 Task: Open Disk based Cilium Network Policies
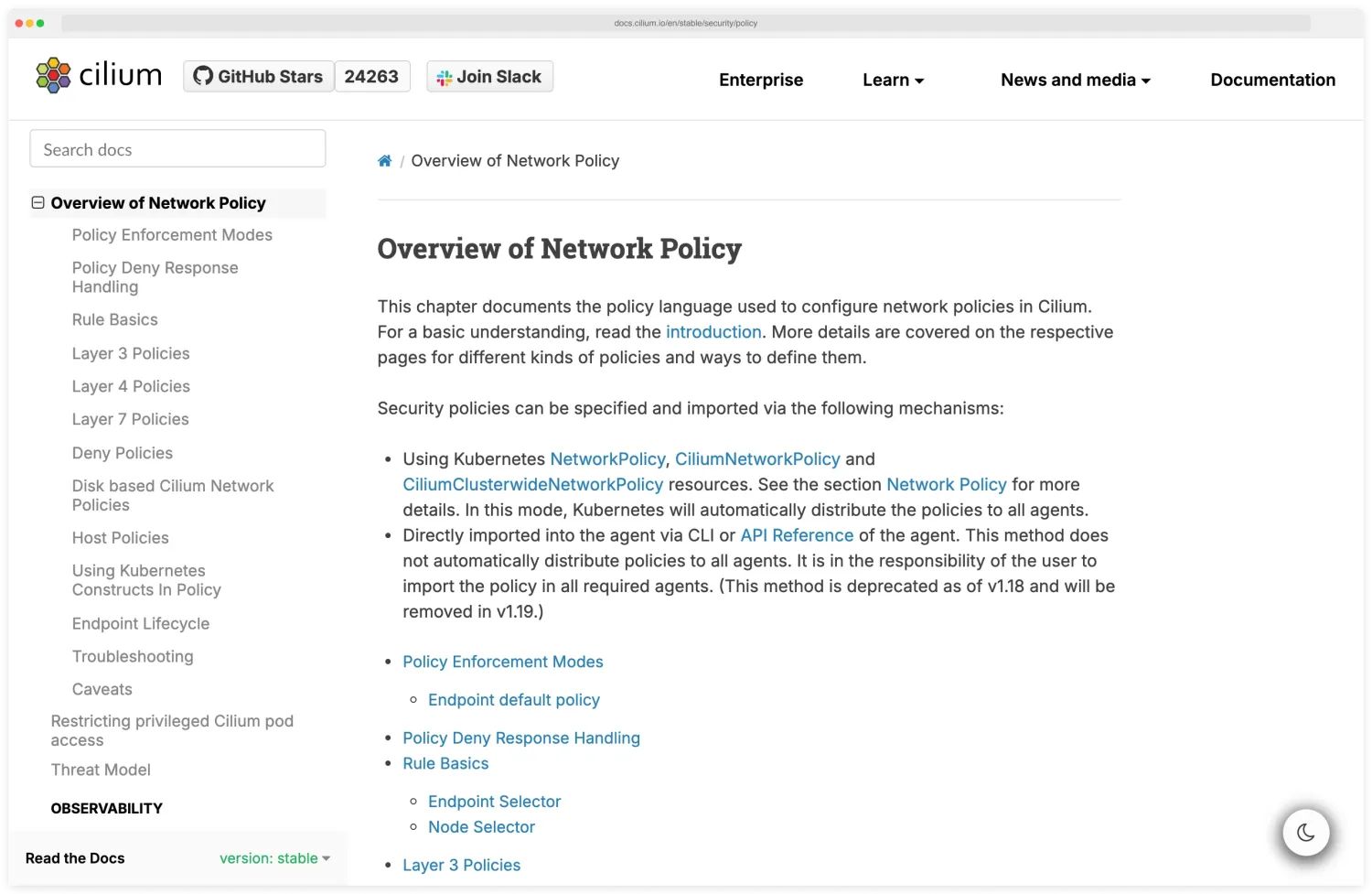(173, 495)
